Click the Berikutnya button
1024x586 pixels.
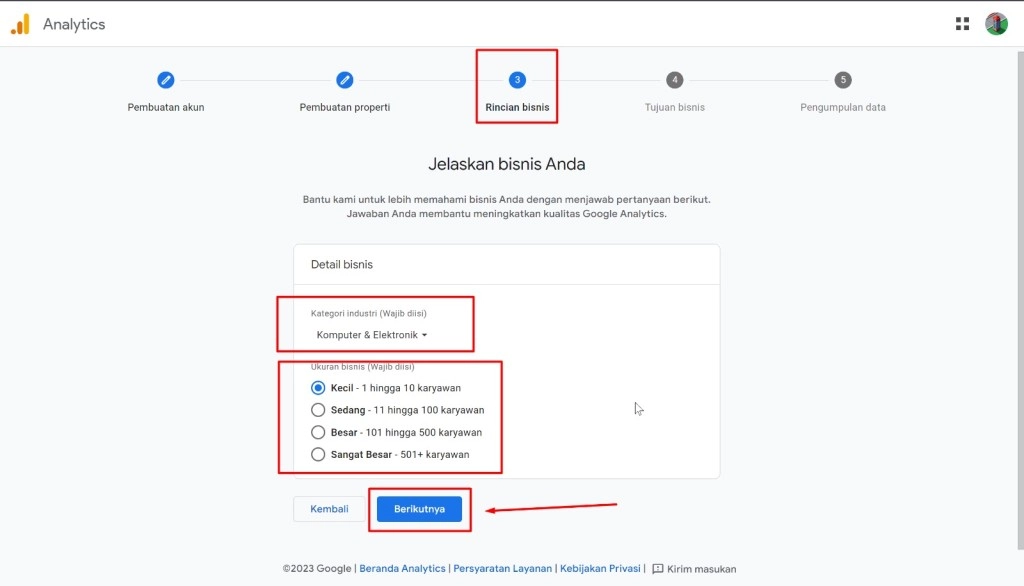(x=419, y=509)
